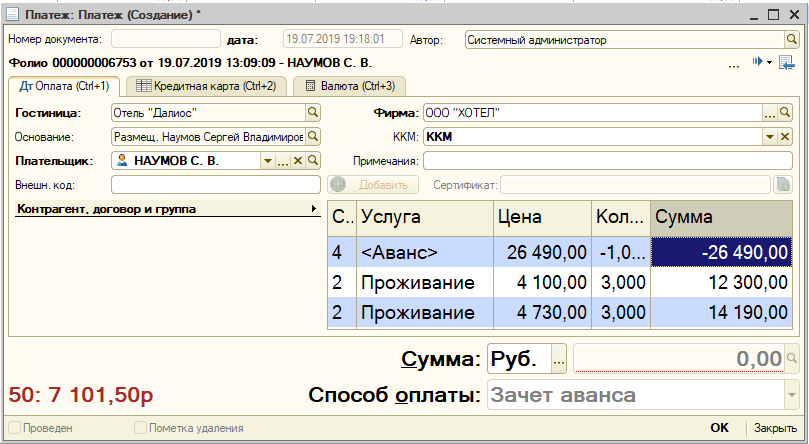809x444 pixels.
Task: Select cell with sum -26 490,00
Action: [721, 252]
